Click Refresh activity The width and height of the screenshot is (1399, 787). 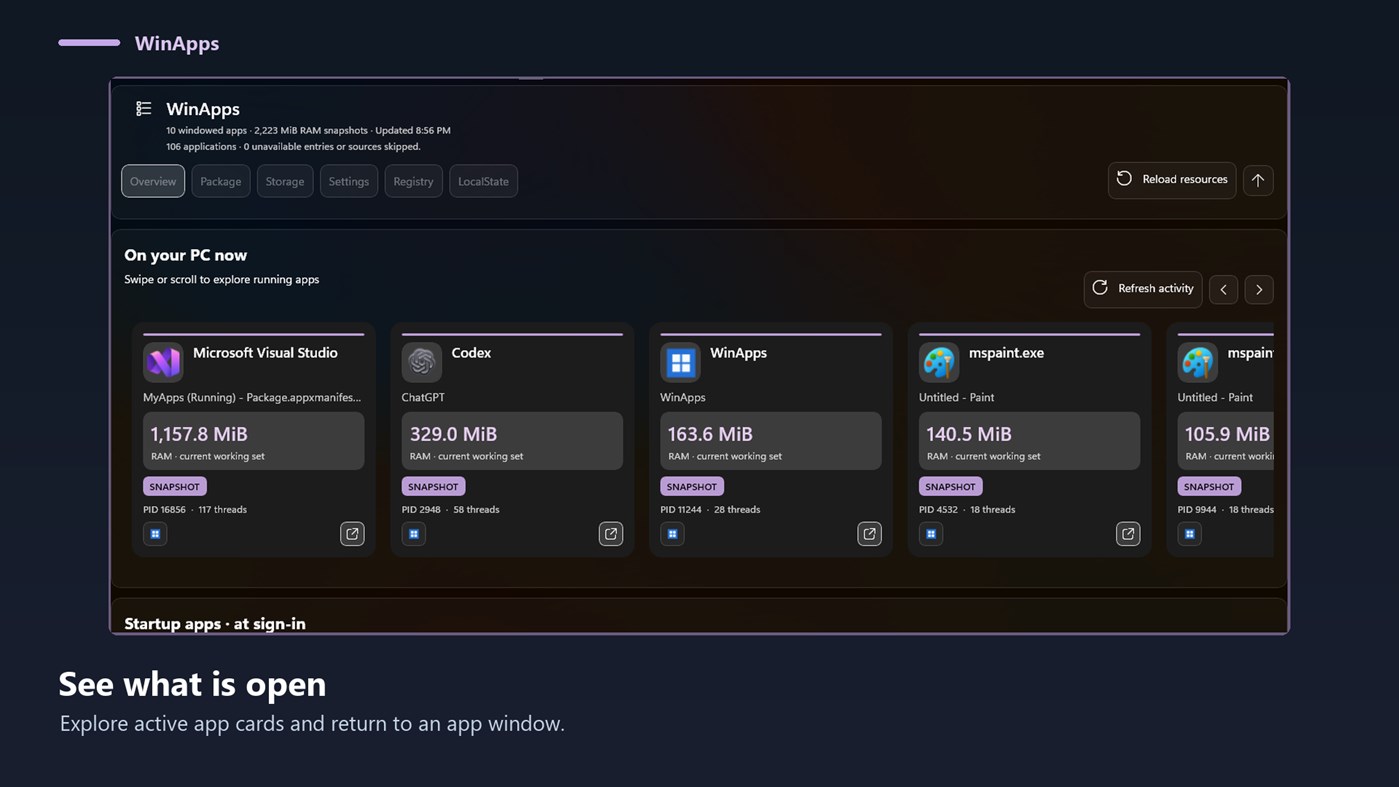[1143, 289]
